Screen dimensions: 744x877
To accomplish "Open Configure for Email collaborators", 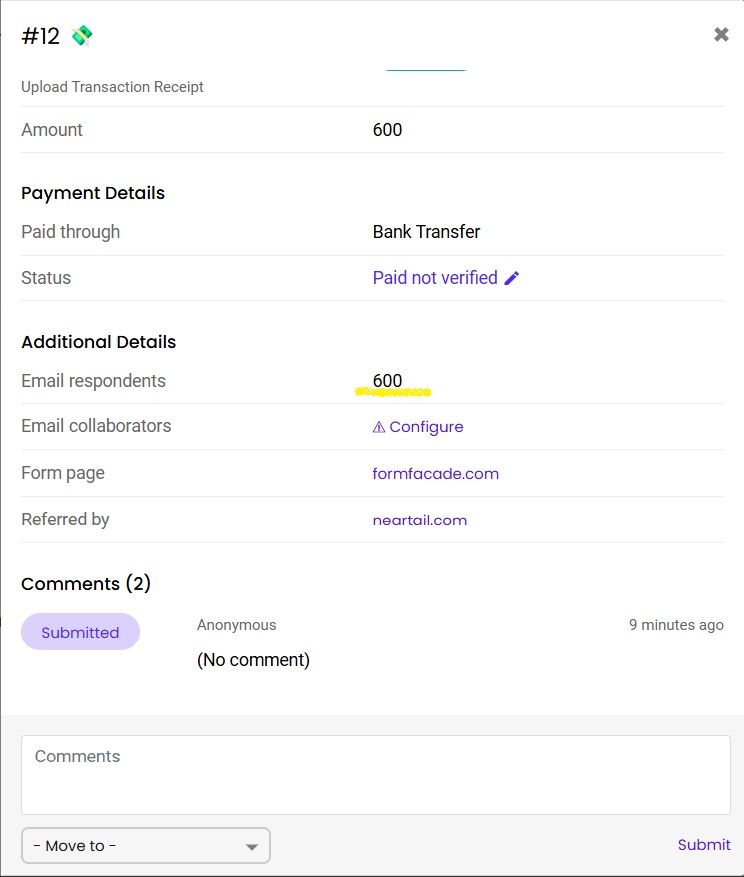I will (x=426, y=427).
